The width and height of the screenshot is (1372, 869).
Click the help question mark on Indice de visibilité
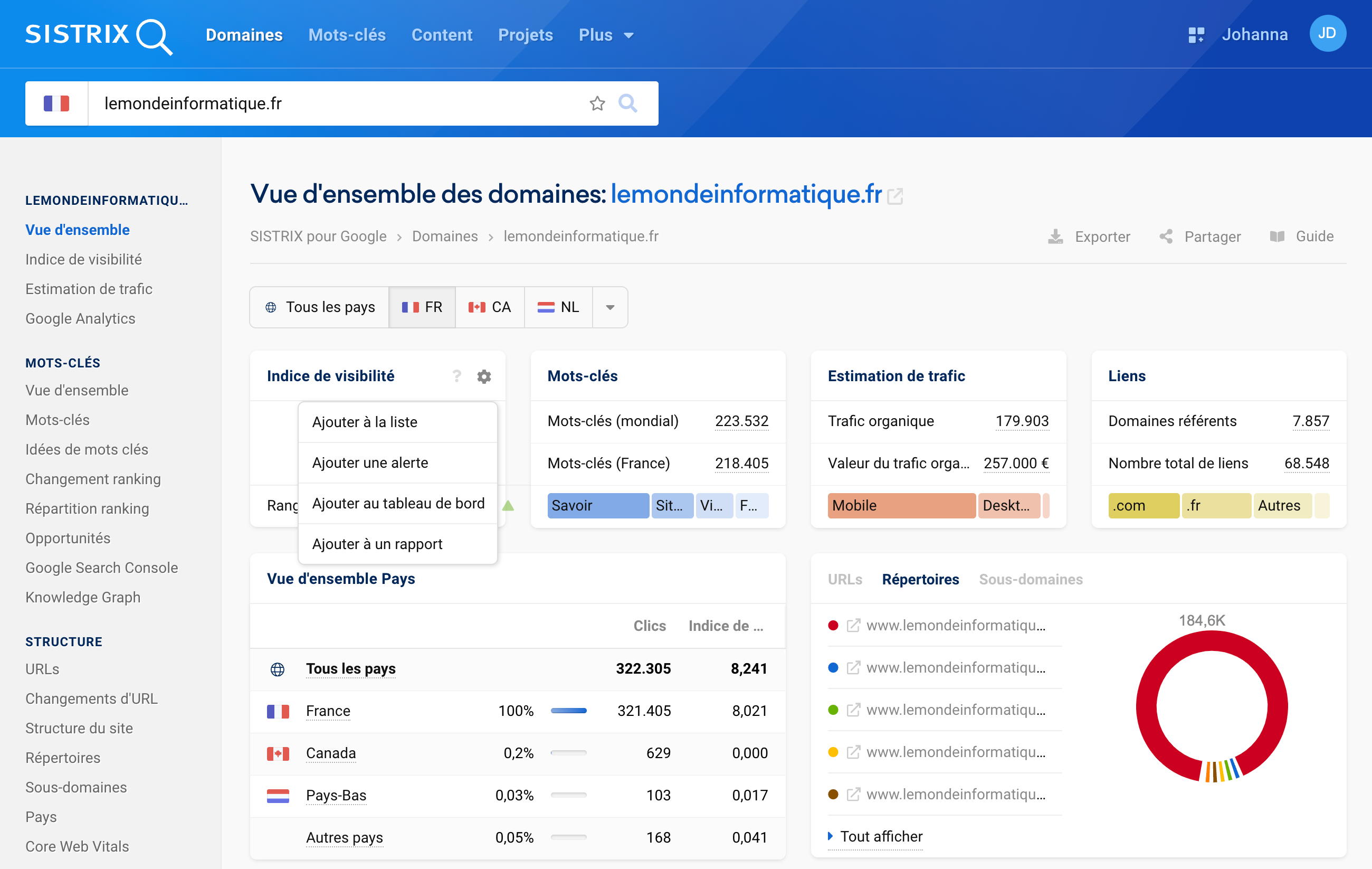(x=456, y=376)
